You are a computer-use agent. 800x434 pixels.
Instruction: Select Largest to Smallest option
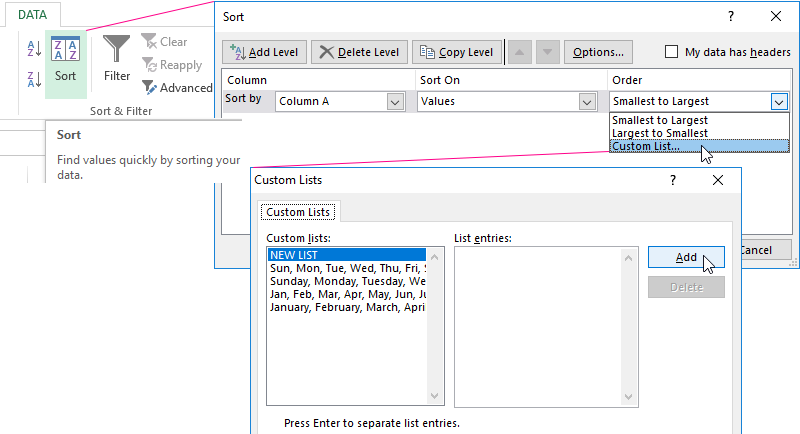coord(661,133)
